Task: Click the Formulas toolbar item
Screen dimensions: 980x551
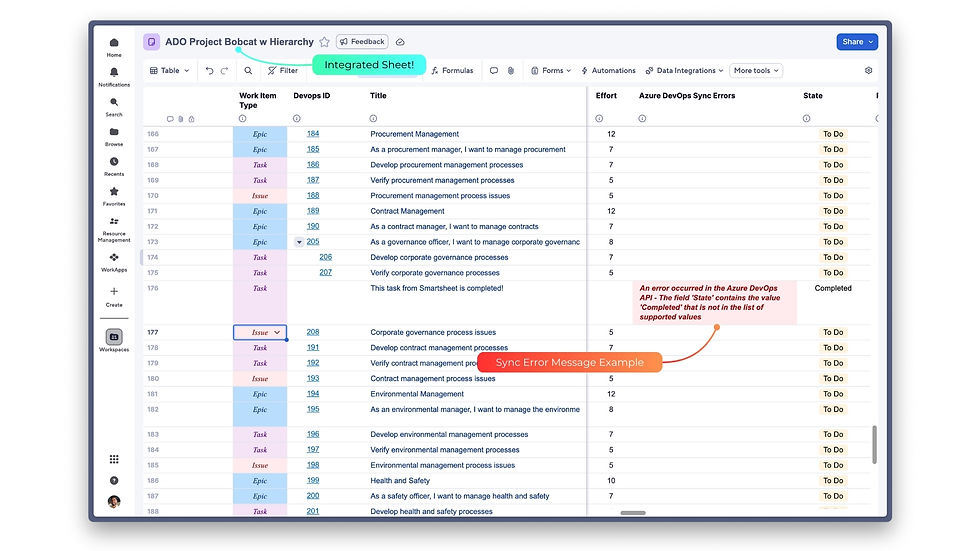Action: [x=452, y=71]
